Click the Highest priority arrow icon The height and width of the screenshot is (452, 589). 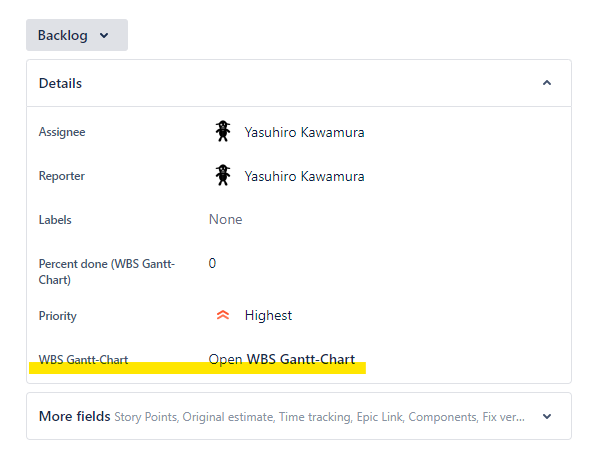[x=223, y=315]
